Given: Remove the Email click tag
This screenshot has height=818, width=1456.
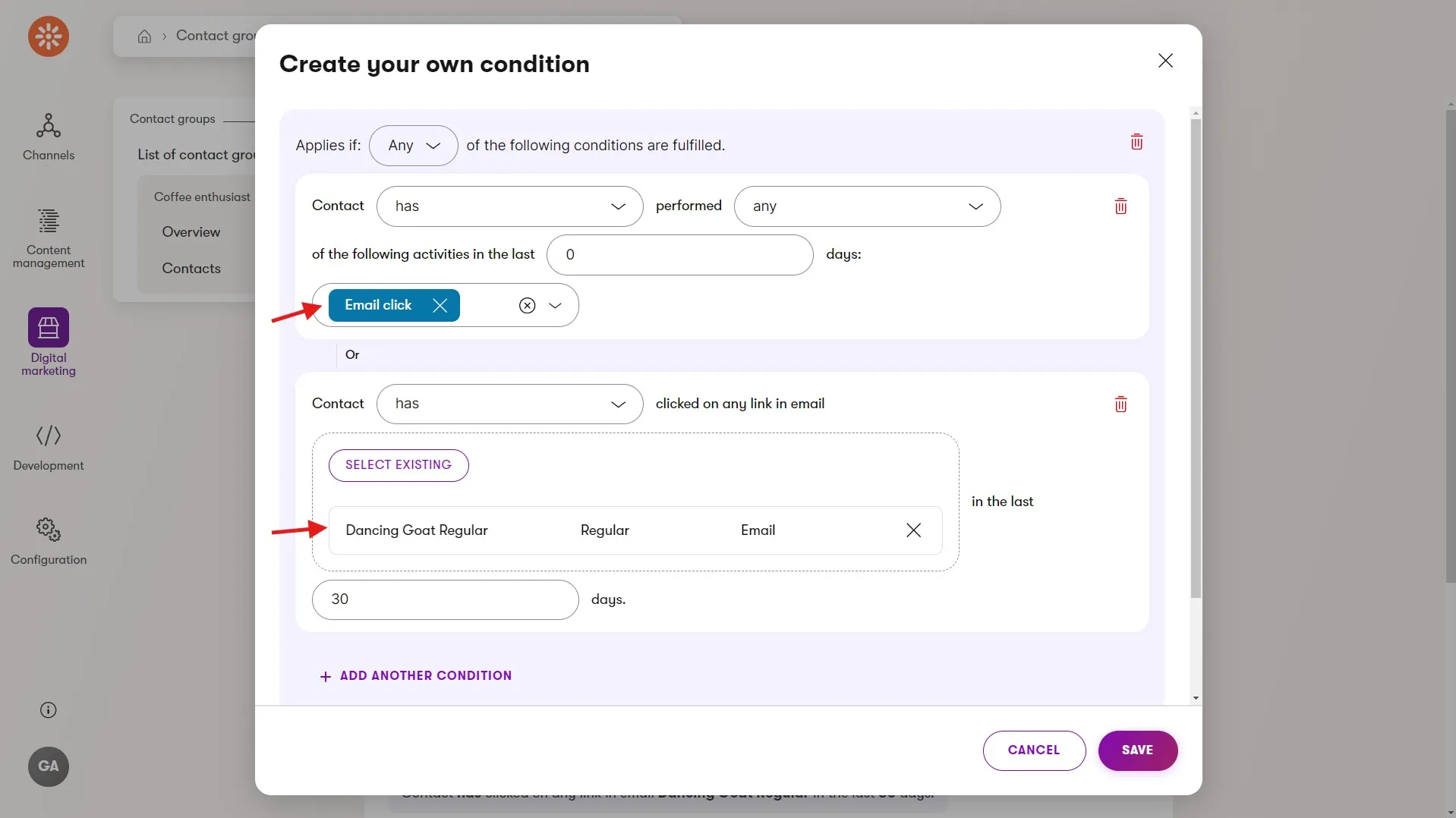Looking at the screenshot, I should [440, 305].
